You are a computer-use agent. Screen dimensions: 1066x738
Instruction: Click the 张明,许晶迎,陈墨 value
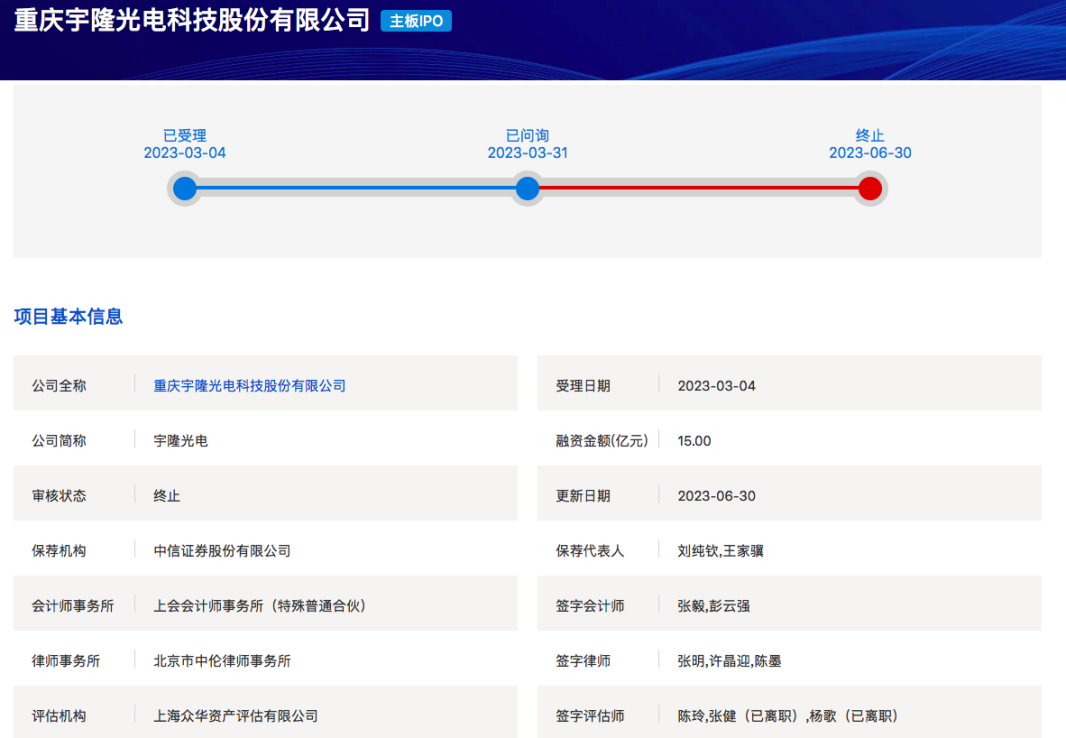(x=729, y=661)
